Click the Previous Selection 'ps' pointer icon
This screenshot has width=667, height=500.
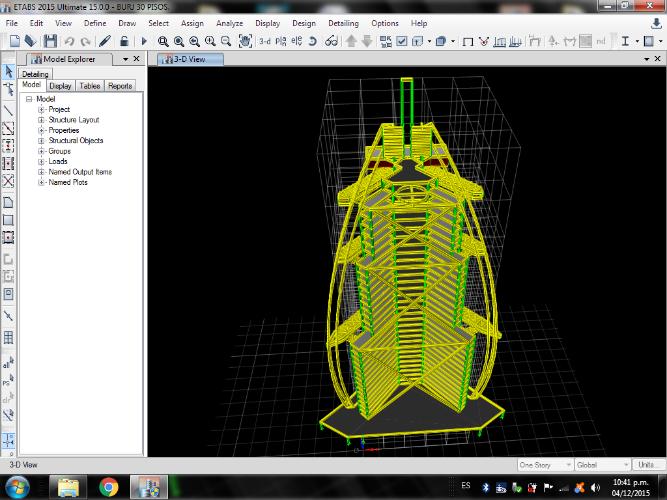coord(9,380)
